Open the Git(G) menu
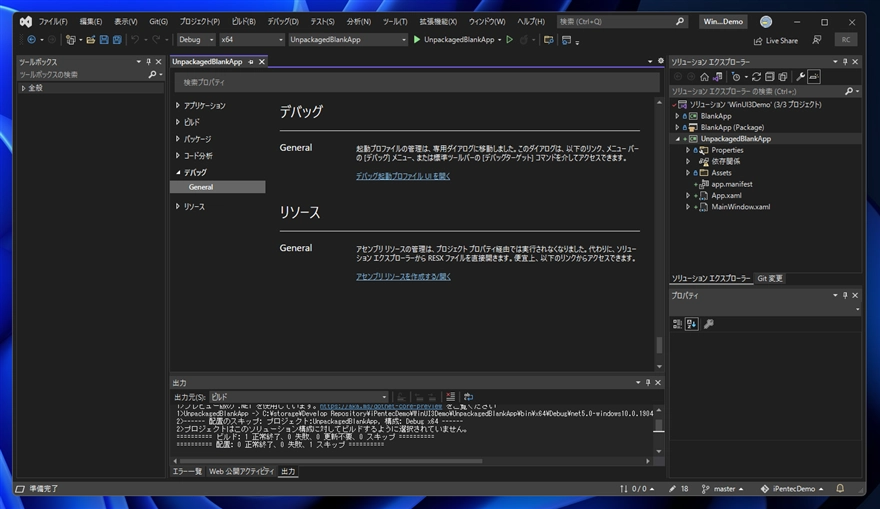Viewport: 880px width, 509px height. pyautogui.click(x=158, y=21)
